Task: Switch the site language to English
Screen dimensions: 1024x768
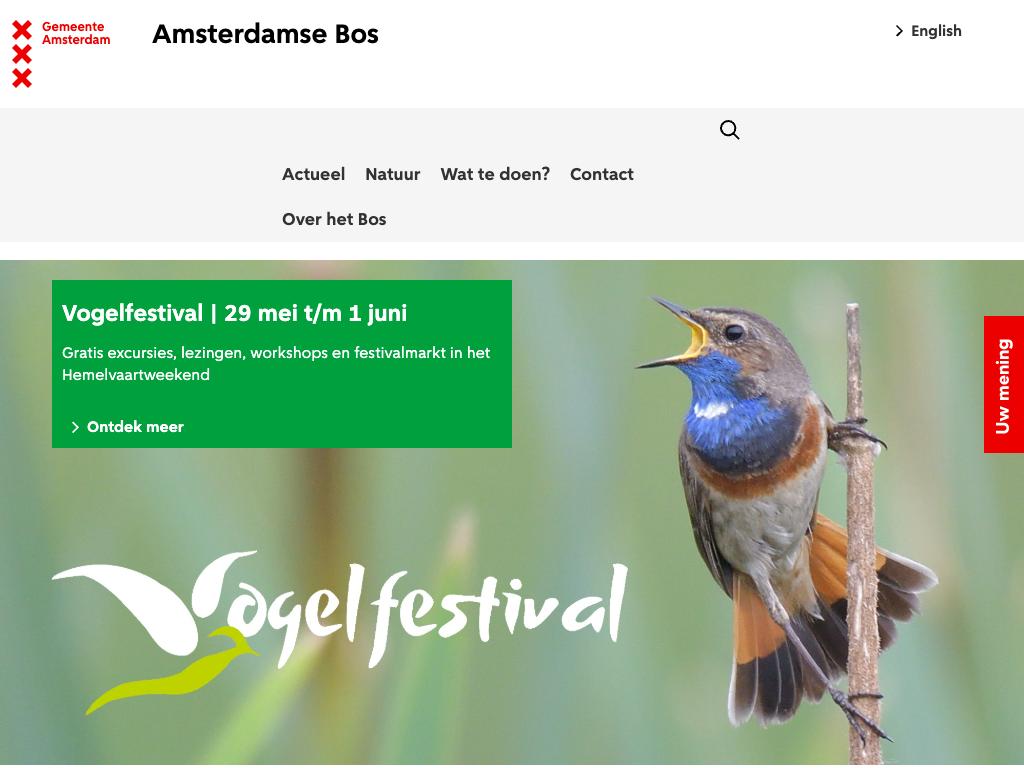Action: tap(936, 31)
